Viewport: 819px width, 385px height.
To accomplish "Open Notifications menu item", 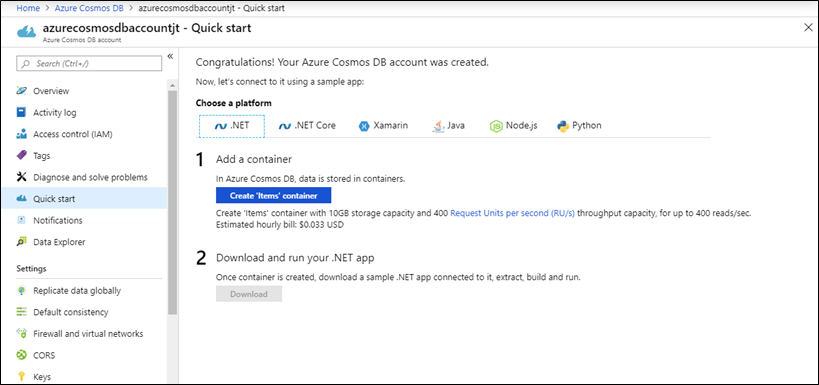I will (84, 220).
